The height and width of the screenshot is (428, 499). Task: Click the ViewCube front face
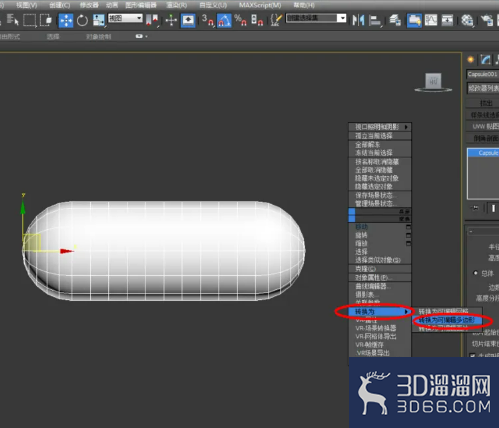pyautogui.click(x=433, y=81)
